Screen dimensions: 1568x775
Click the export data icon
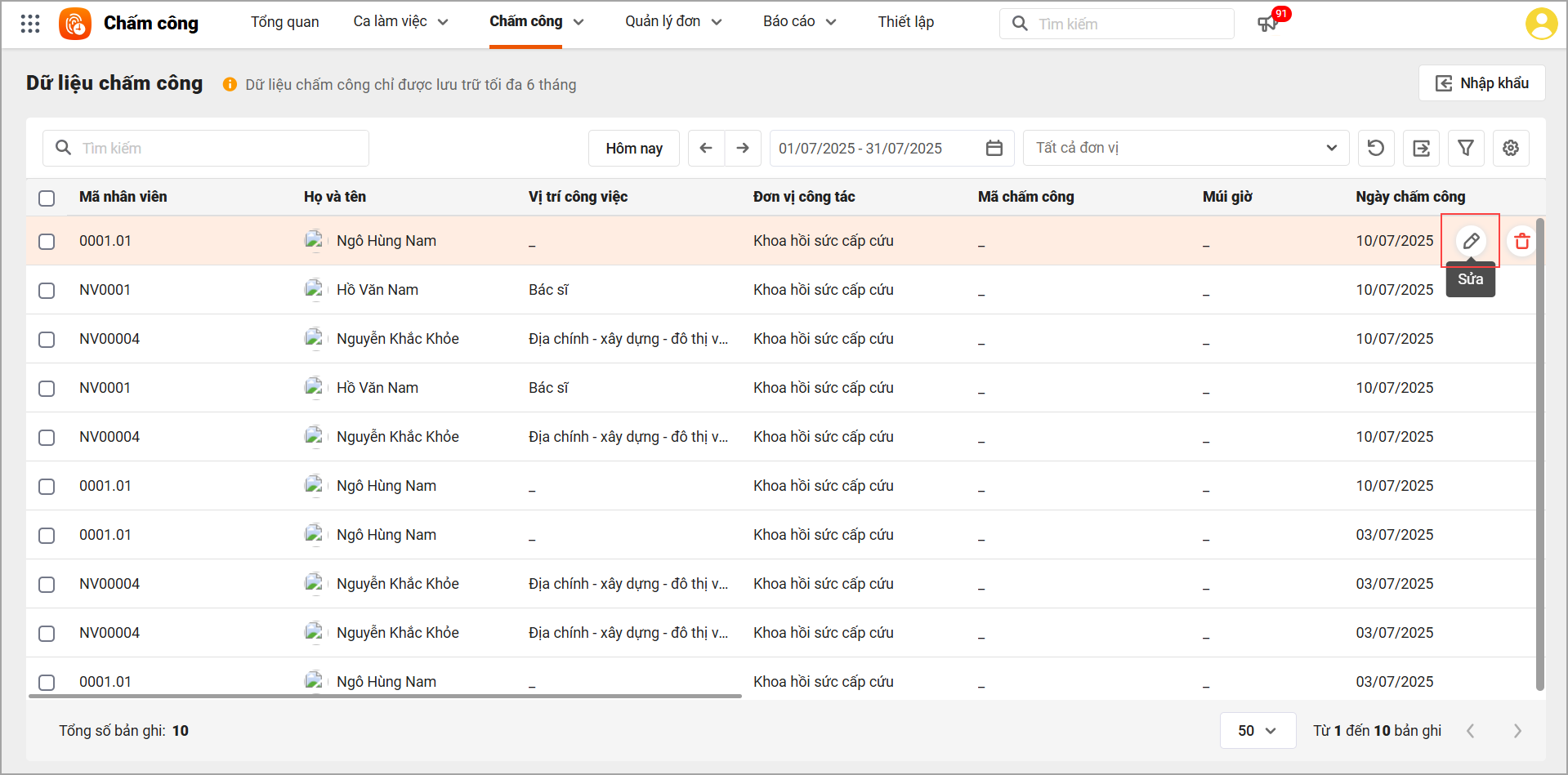pyautogui.click(x=1421, y=148)
